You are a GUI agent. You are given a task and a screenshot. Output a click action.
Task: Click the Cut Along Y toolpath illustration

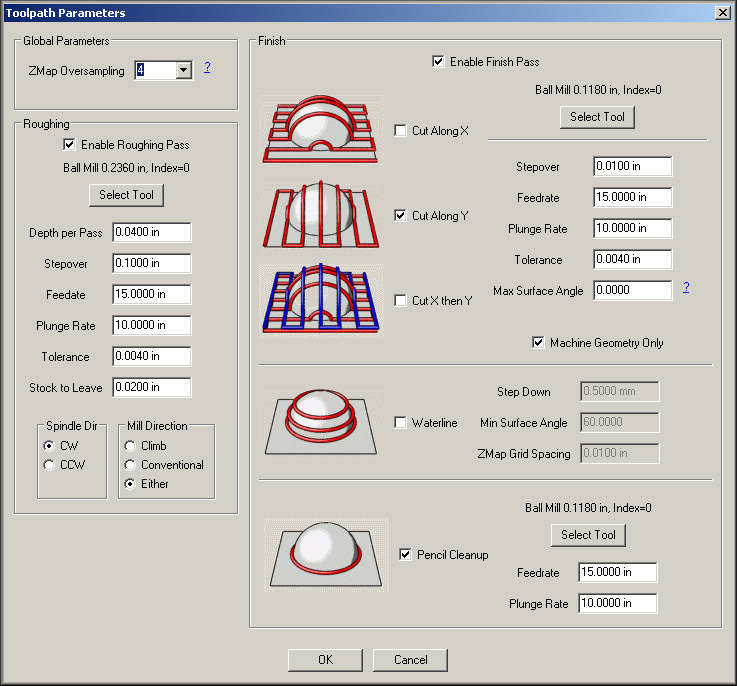[x=322, y=215]
